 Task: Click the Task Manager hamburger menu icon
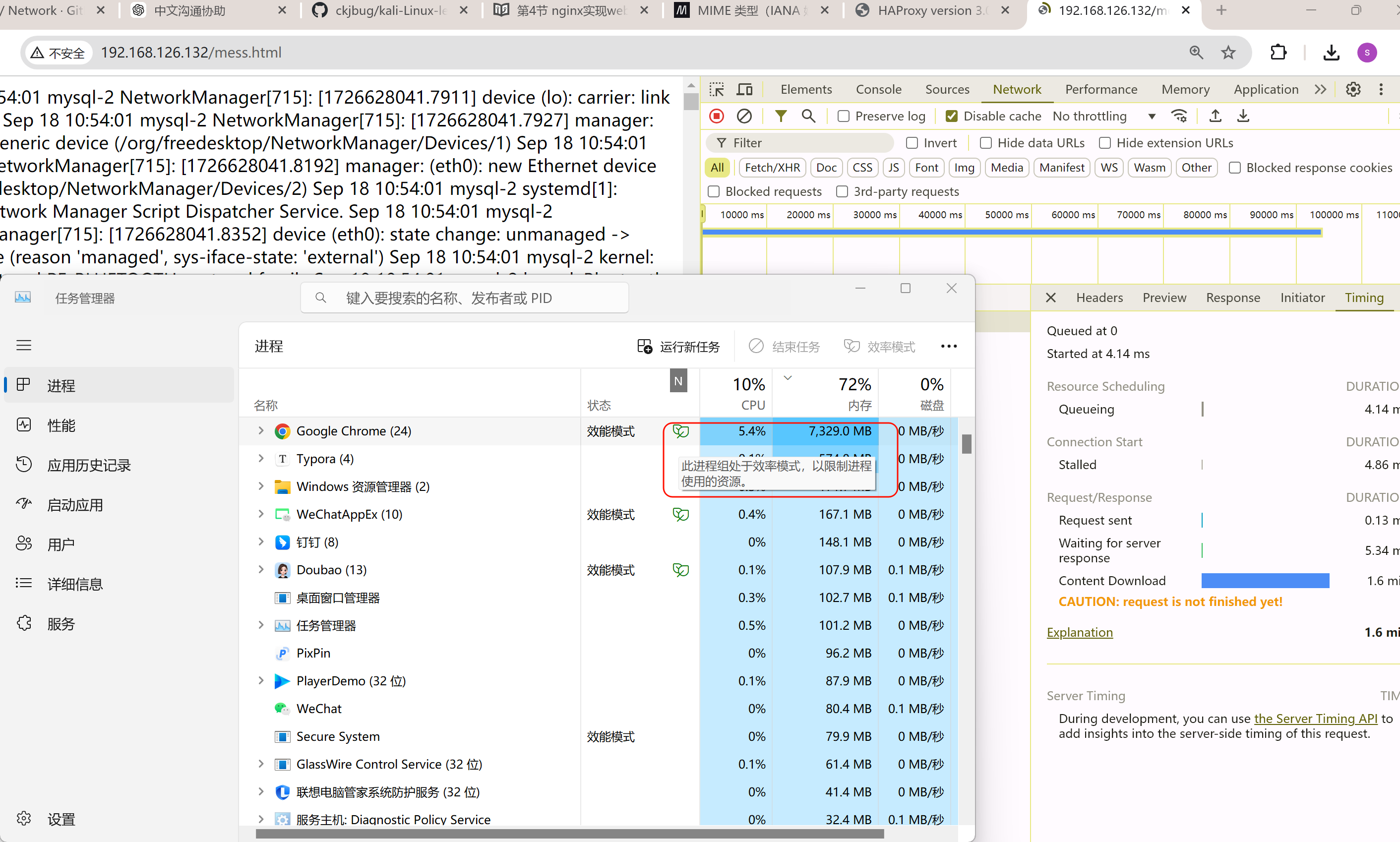pyautogui.click(x=24, y=345)
